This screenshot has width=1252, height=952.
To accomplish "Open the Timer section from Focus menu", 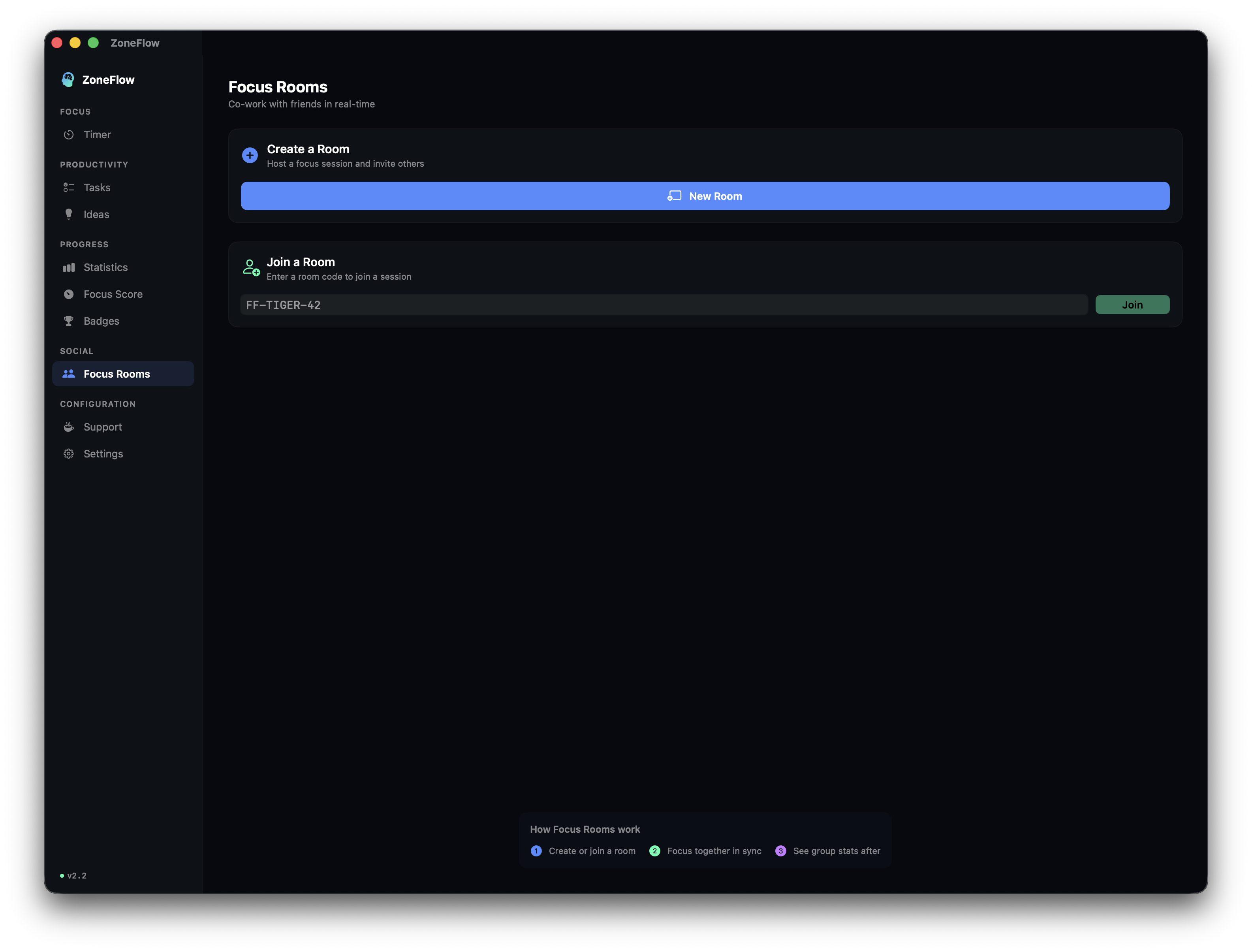I will 98,134.
